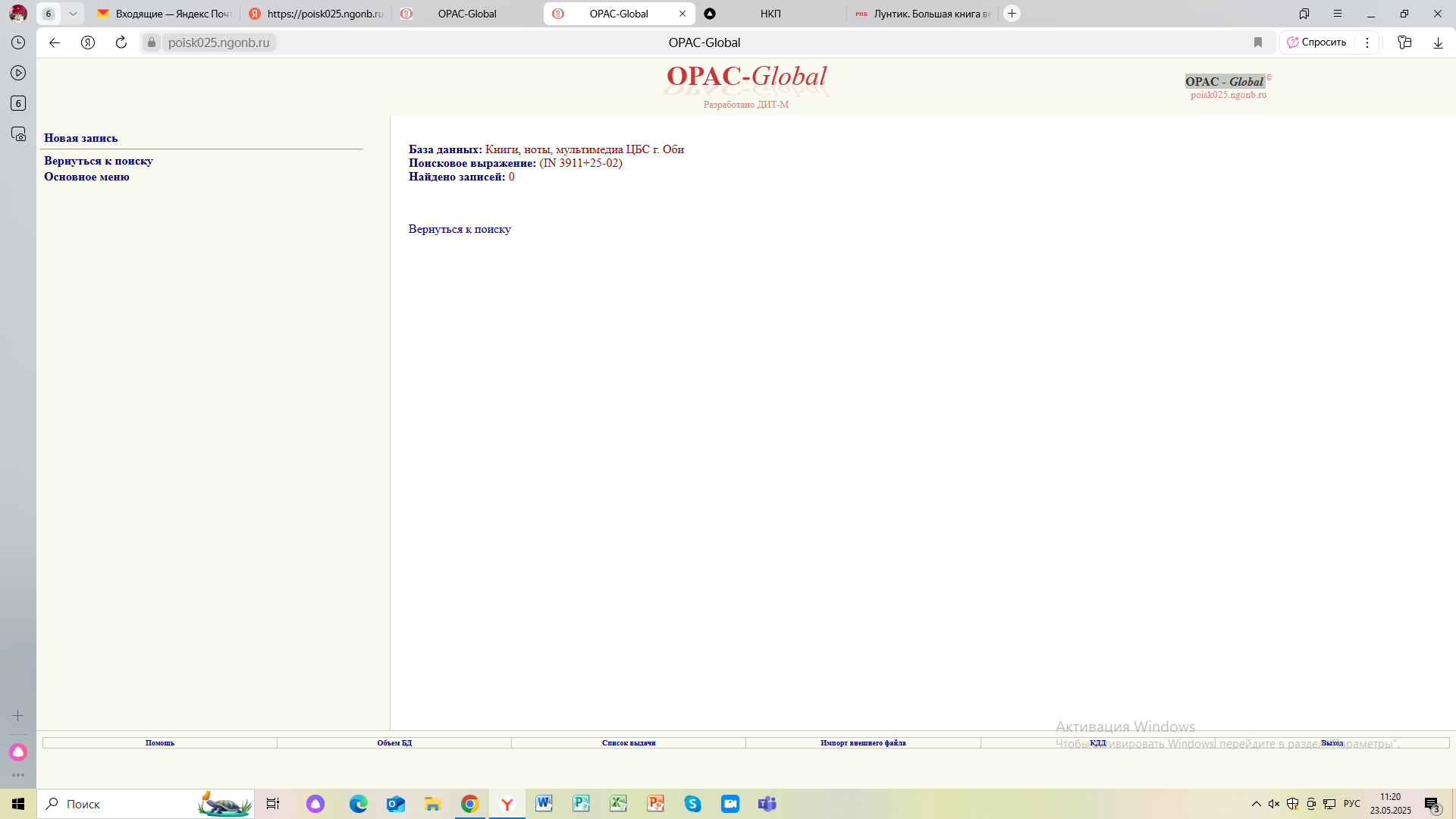This screenshot has height=819, width=1456.
Task: Click the address bar with poisk025.ngonb.ru
Action: pos(219,42)
